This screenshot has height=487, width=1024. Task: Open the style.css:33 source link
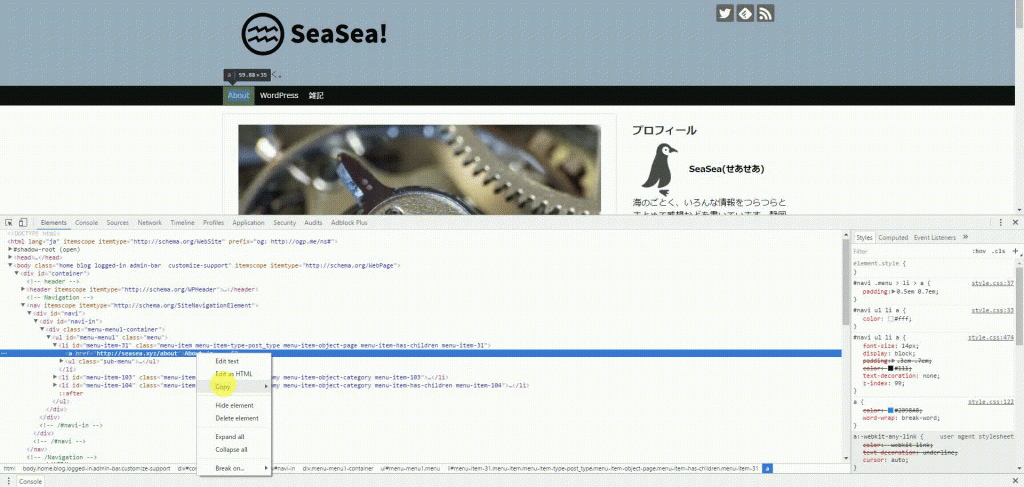pyautogui.click(x=993, y=311)
